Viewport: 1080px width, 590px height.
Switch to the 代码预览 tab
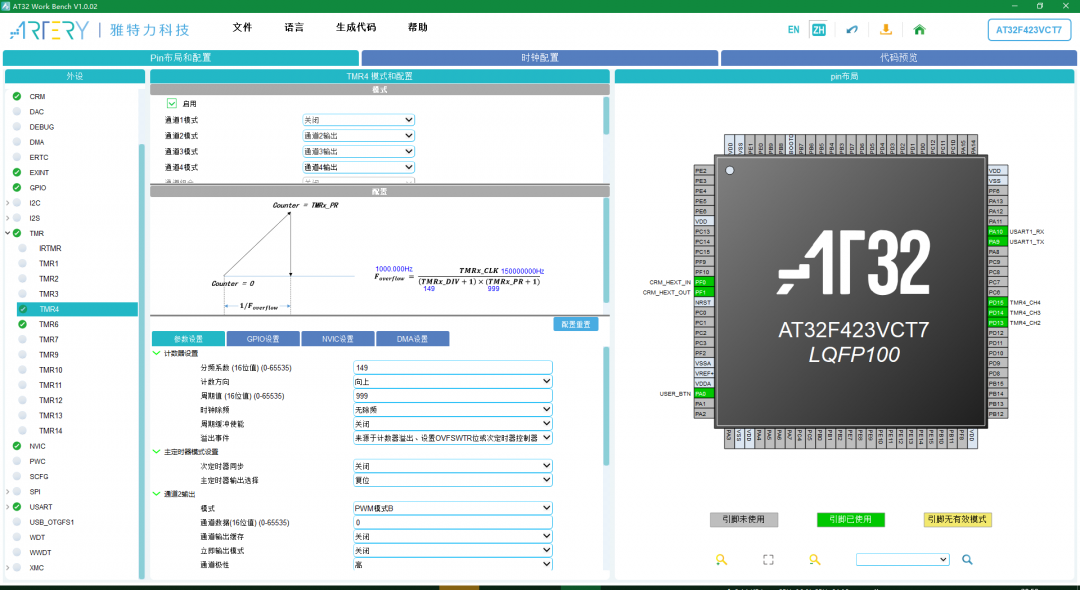point(899,58)
